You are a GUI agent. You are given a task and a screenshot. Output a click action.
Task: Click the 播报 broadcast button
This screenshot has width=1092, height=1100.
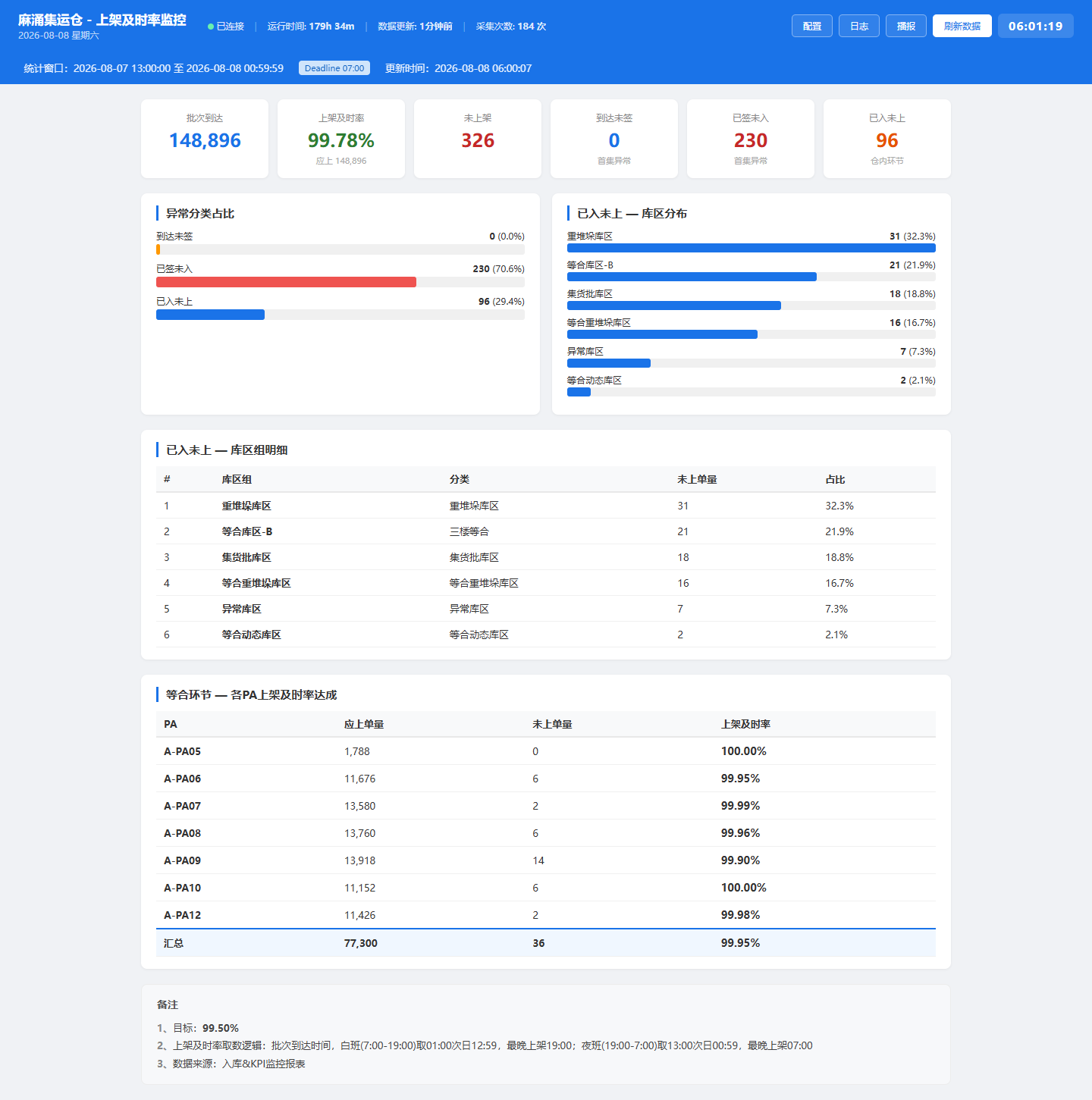pos(906,26)
